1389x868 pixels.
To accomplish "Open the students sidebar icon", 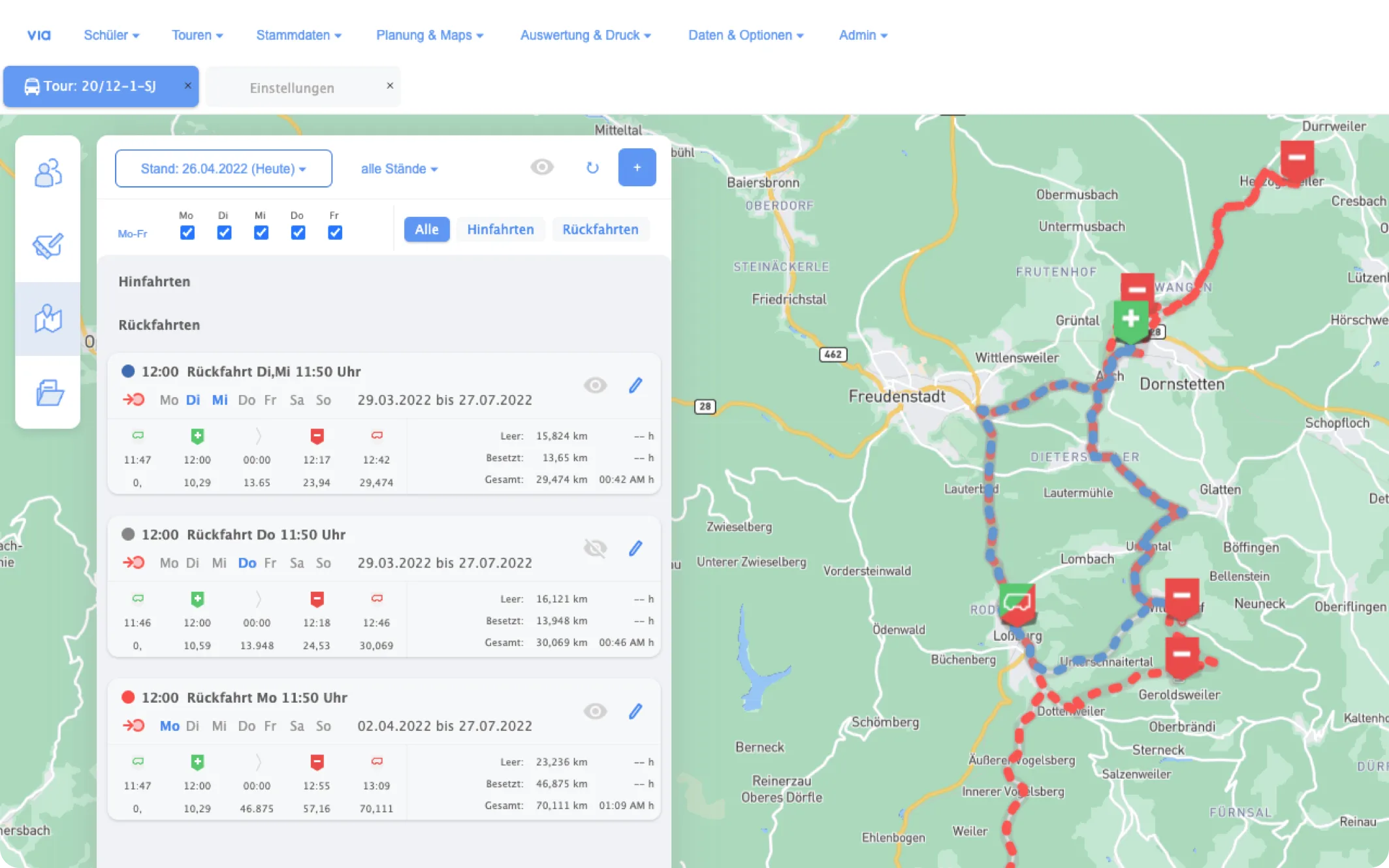I will tap(48, 173).
